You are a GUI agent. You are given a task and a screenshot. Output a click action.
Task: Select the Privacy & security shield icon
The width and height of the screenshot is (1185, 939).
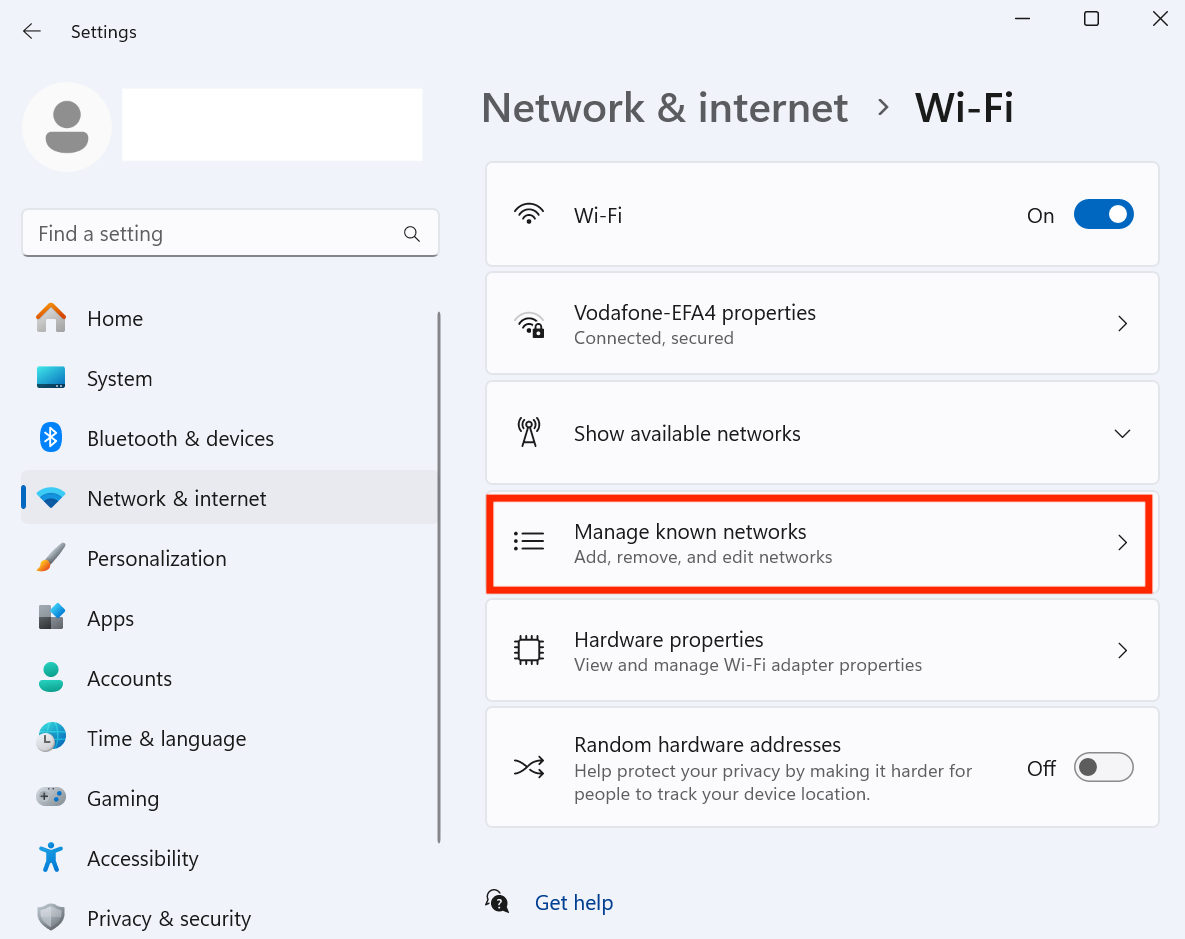(50, 918)
